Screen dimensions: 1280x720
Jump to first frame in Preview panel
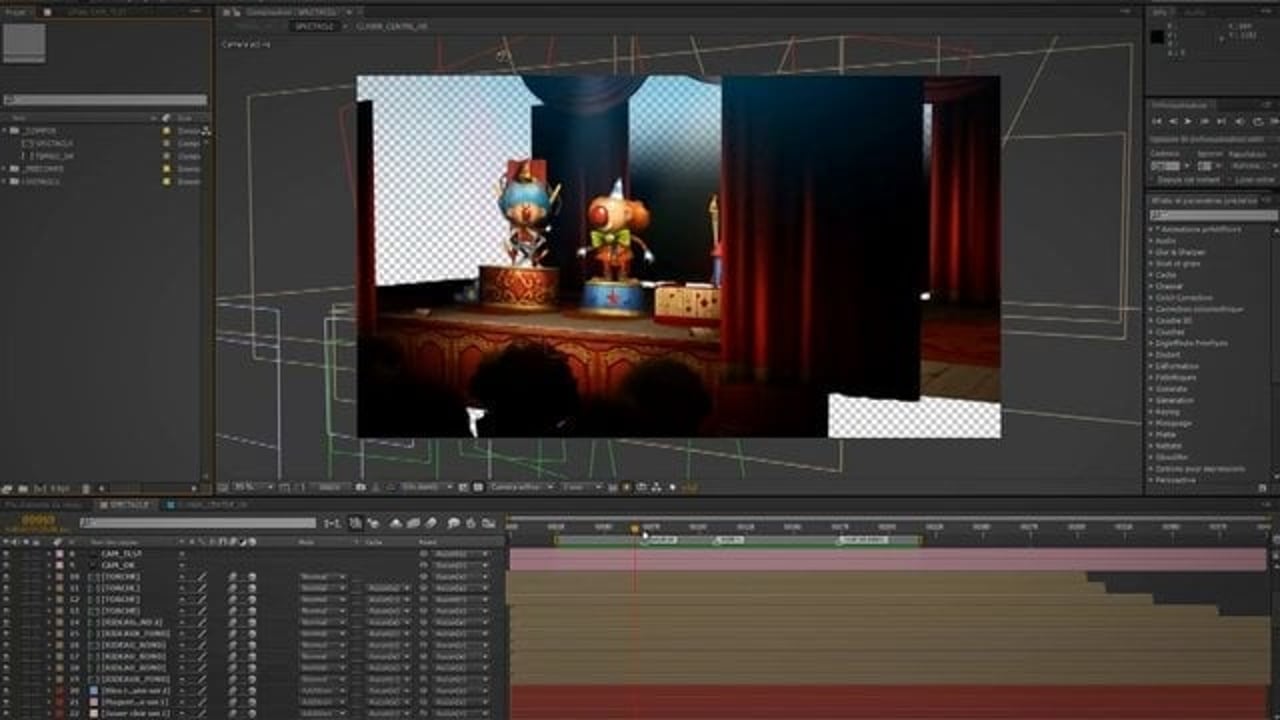tap(1158, 121)
